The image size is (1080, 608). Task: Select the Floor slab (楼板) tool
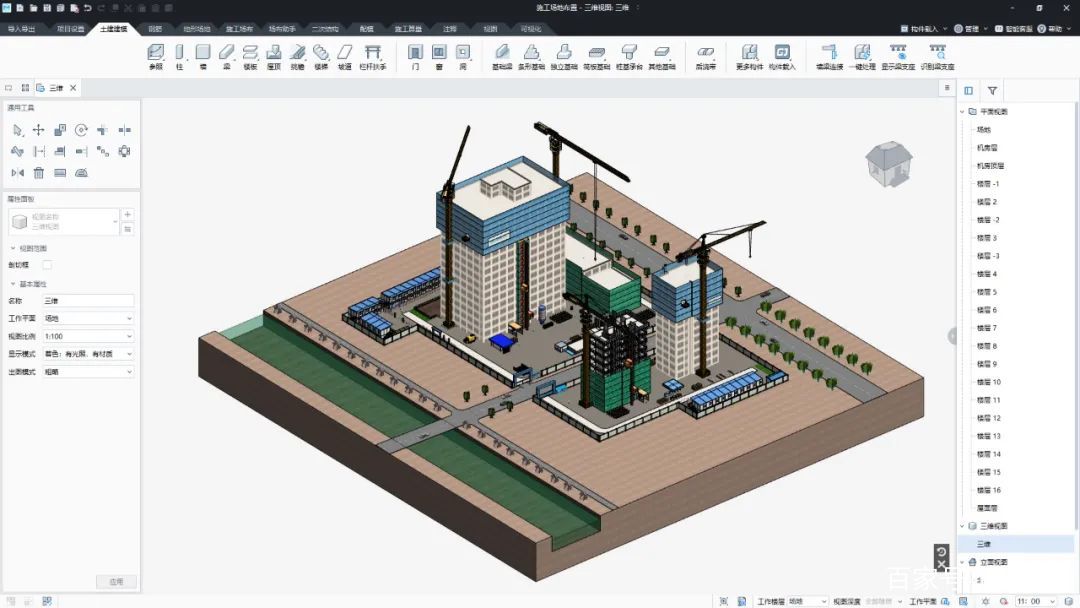coord(250,57)
